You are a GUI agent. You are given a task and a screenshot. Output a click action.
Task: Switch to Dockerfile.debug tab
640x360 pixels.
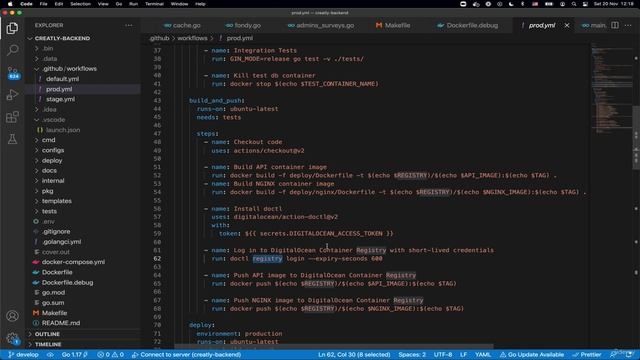pyautogui.click(x=467, y=25)
